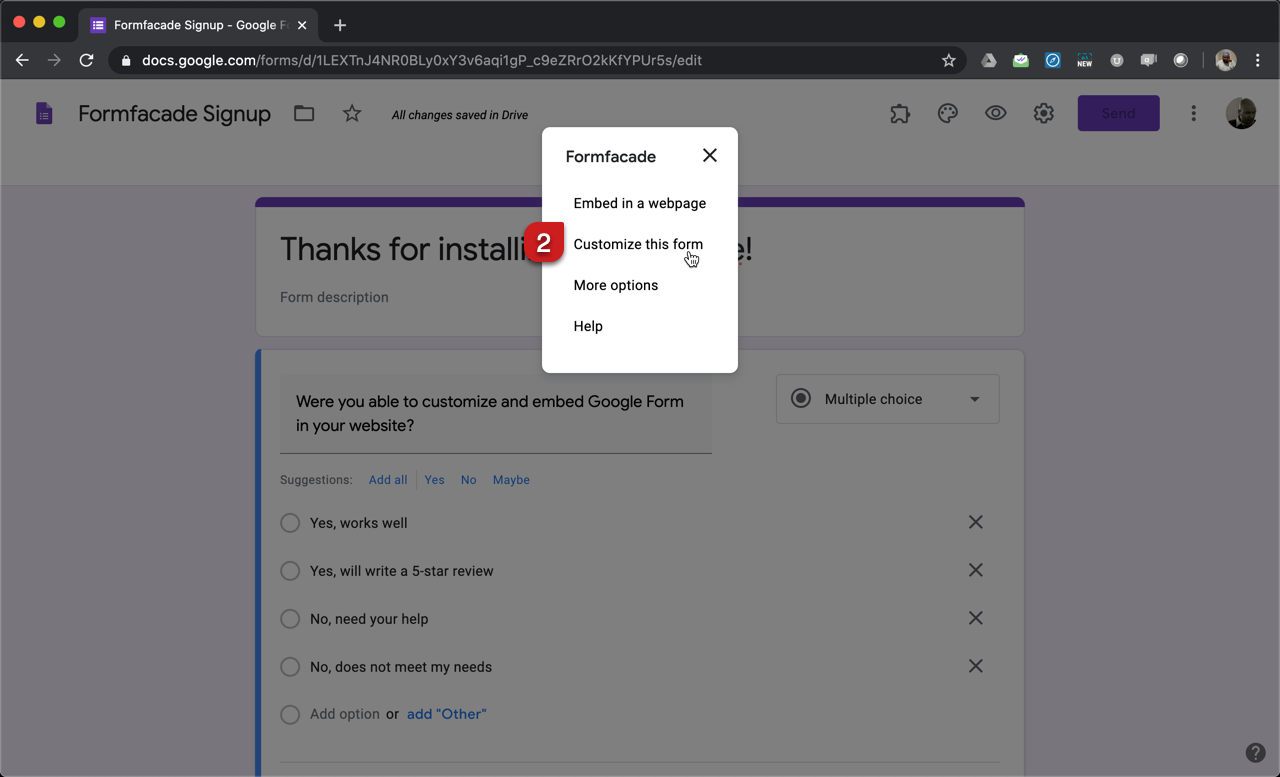Select the 'No, need your help' option

coord(290,618)
